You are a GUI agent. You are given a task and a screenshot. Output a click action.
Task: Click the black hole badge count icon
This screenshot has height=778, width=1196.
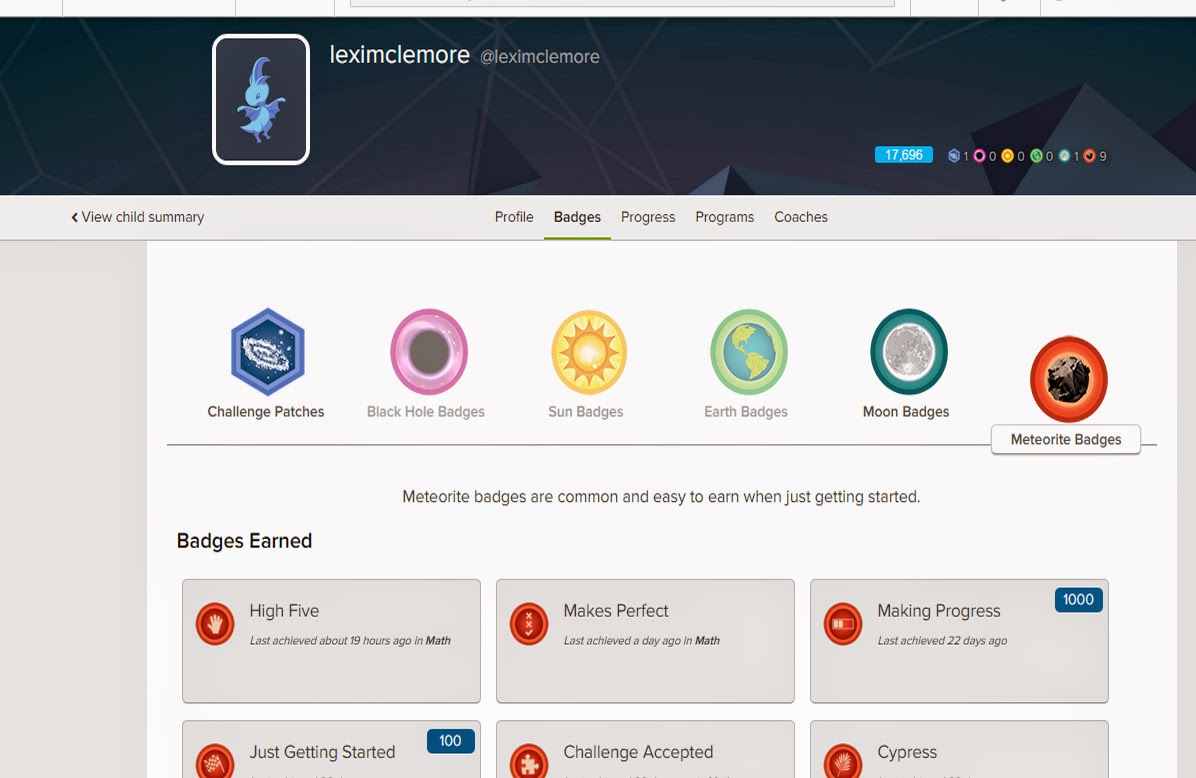tap(979, 156)
